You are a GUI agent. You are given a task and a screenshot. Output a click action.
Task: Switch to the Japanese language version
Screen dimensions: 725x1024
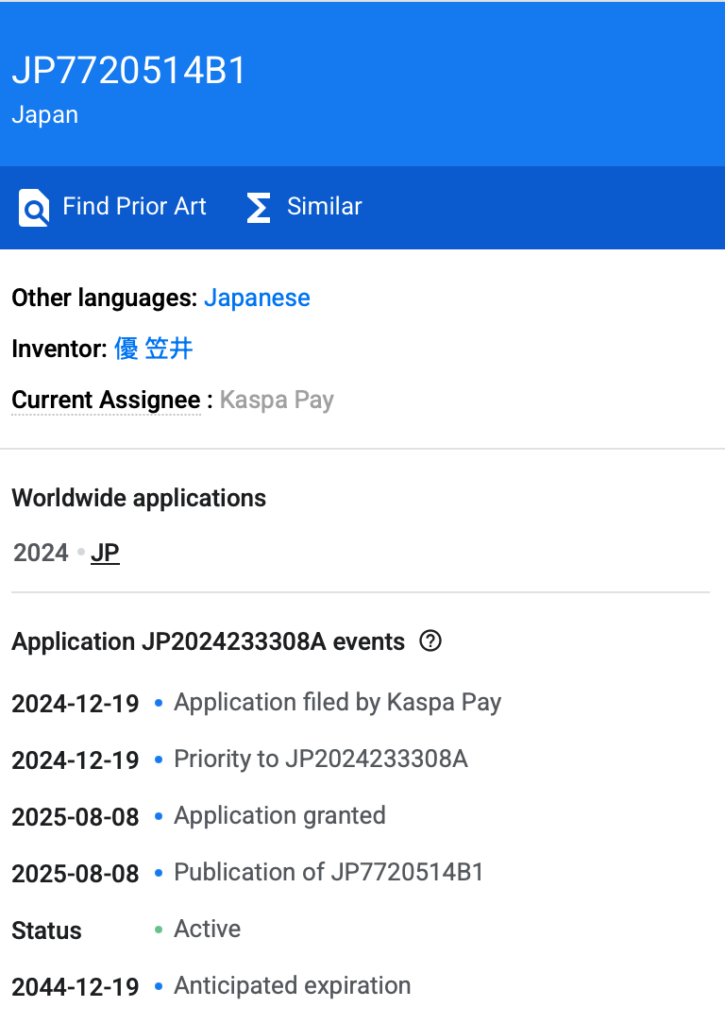[257, 298]
